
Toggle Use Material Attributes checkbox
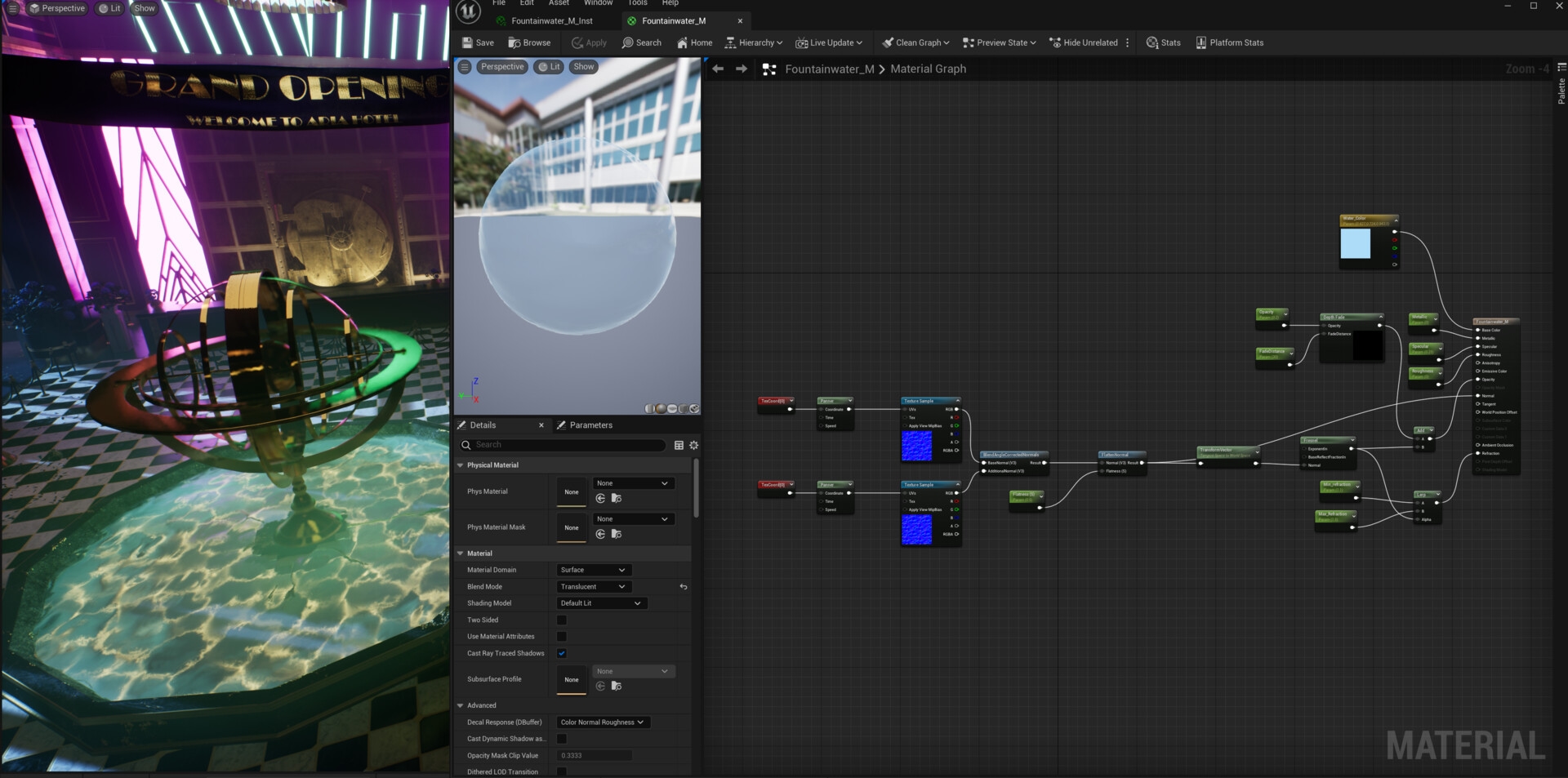click(x=562, y=637)
